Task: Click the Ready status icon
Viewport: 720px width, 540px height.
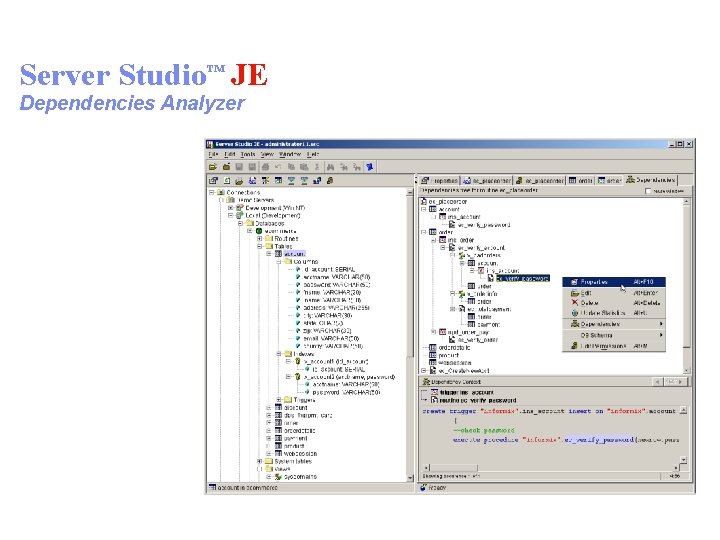Action: tap(423, 488)
